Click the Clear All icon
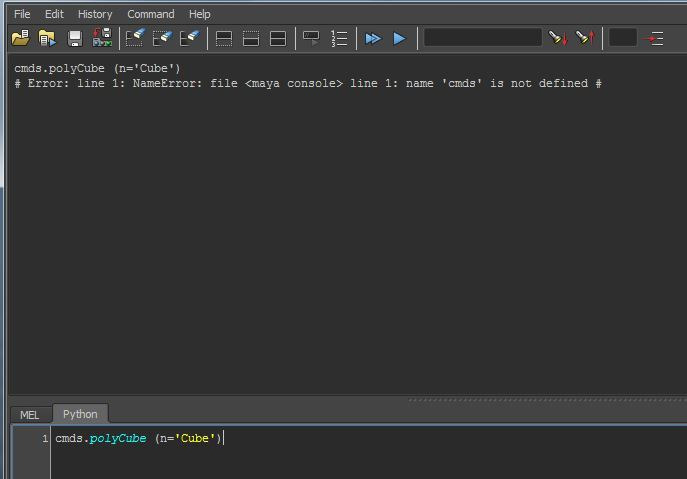 189,38
